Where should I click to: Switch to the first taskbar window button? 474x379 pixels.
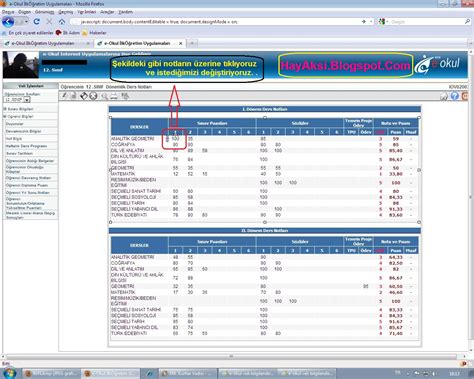[x=51, y=373]
